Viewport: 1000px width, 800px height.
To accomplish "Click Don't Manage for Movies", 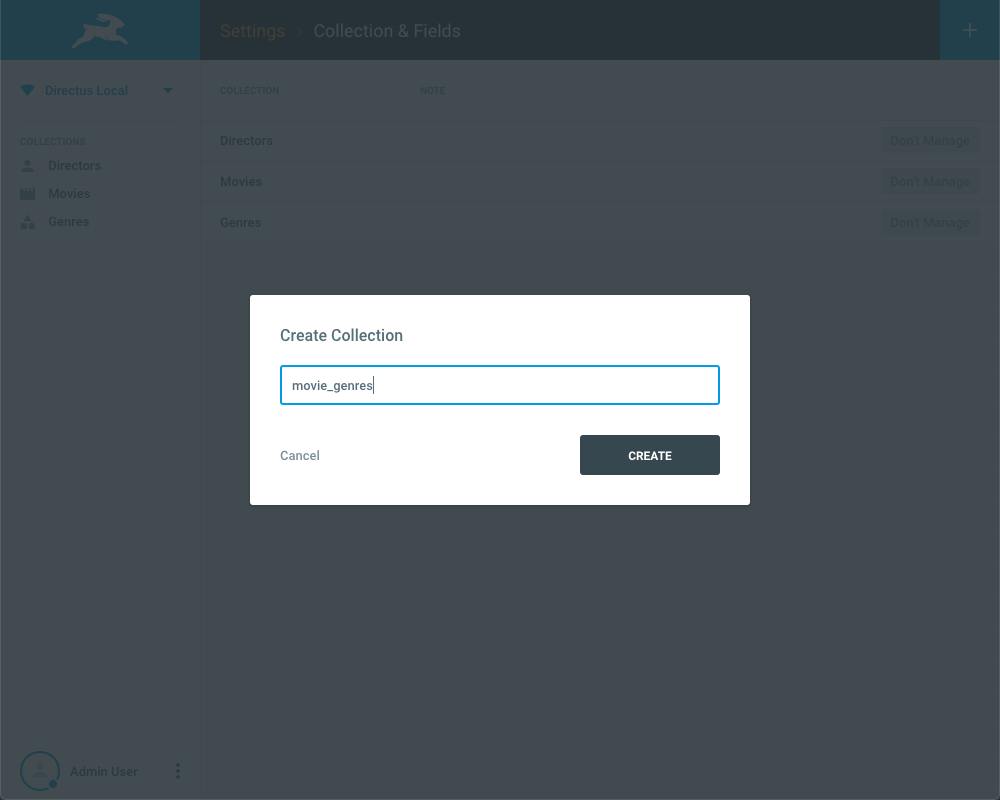I will [930, 182].
